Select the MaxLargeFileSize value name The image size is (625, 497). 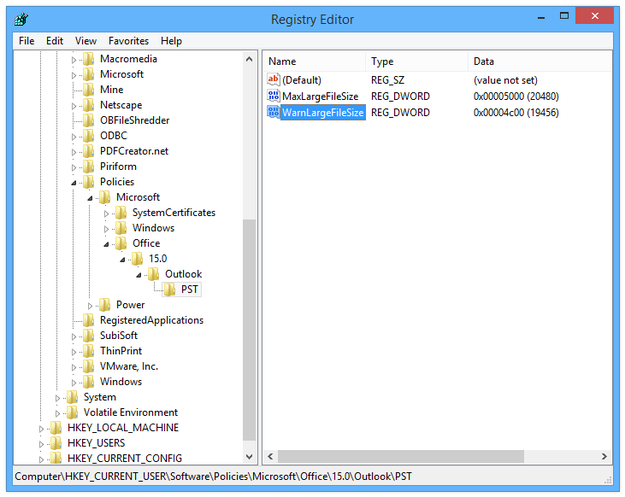coord(320,96)
